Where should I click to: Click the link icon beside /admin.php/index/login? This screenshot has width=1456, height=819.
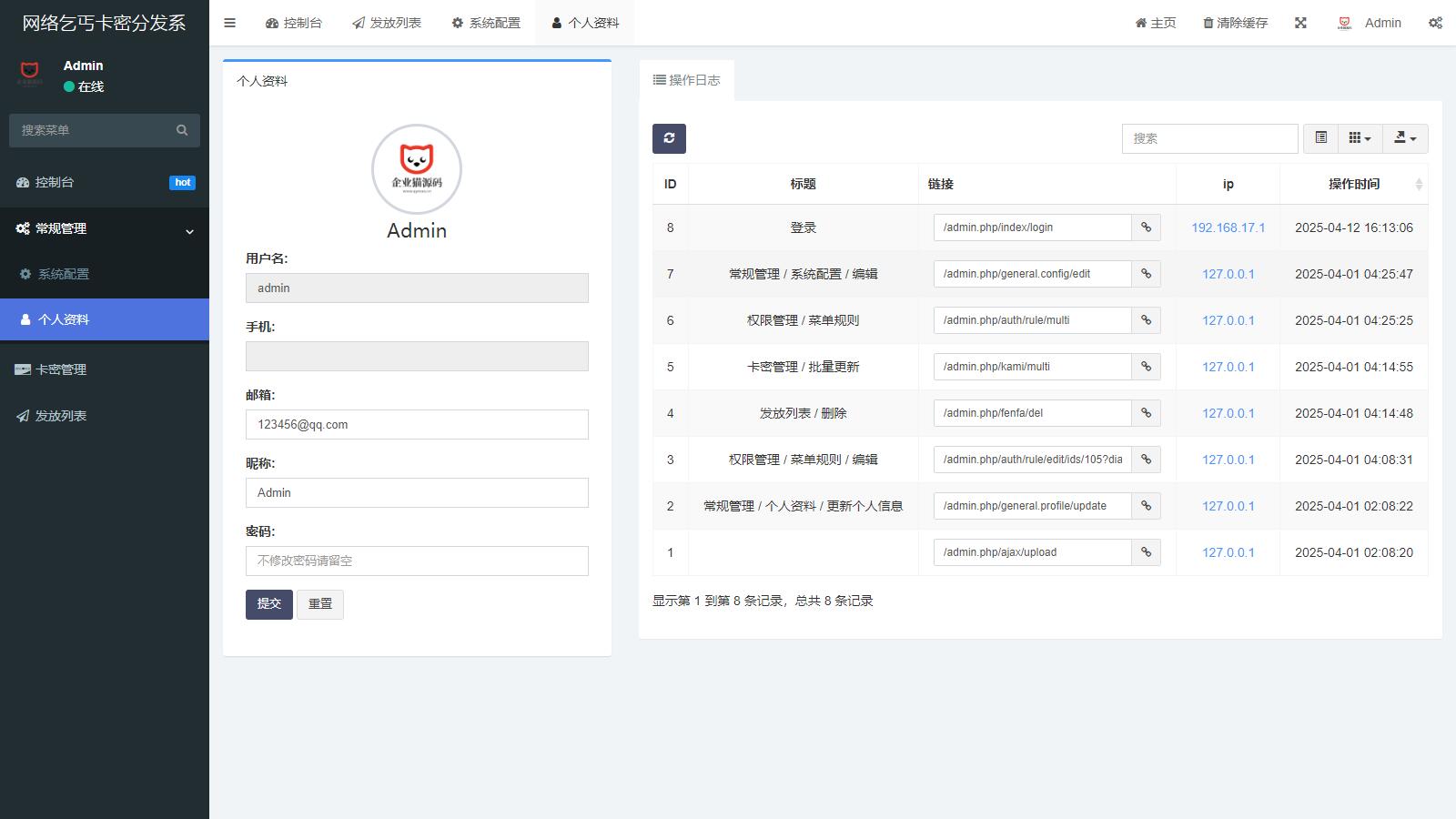tap(1146, 227)
